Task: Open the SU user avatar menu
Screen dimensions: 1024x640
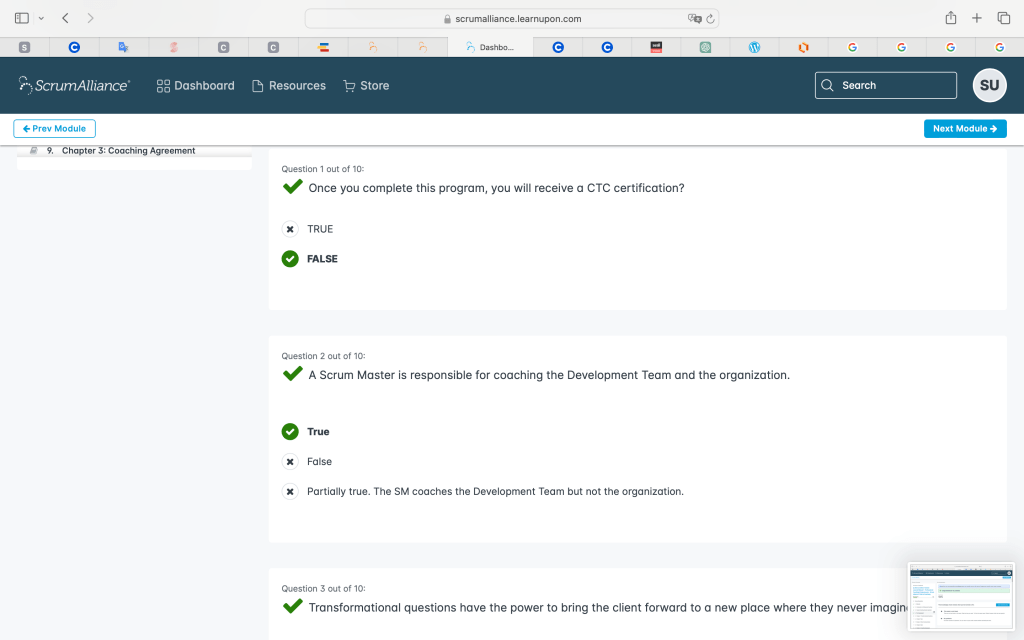Action: 989,85
